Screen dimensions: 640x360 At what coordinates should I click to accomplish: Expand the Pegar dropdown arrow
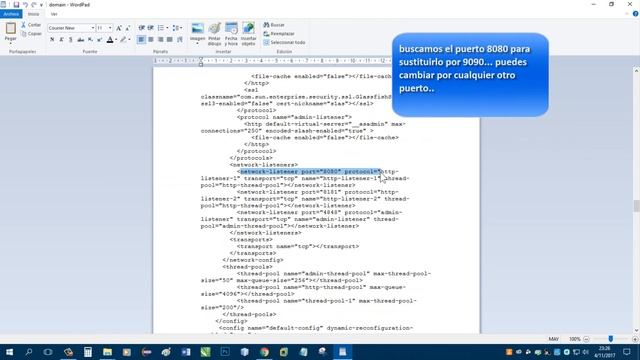(x=11, y=42)
